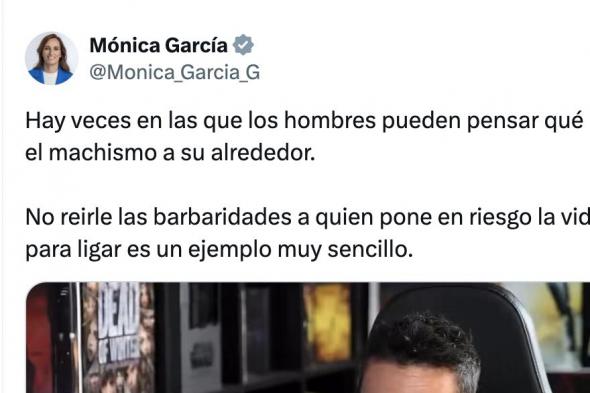Click the "para ligar es un ejemplo" line
The height and width of the screenshot is (393, 590).
[219, 250]
